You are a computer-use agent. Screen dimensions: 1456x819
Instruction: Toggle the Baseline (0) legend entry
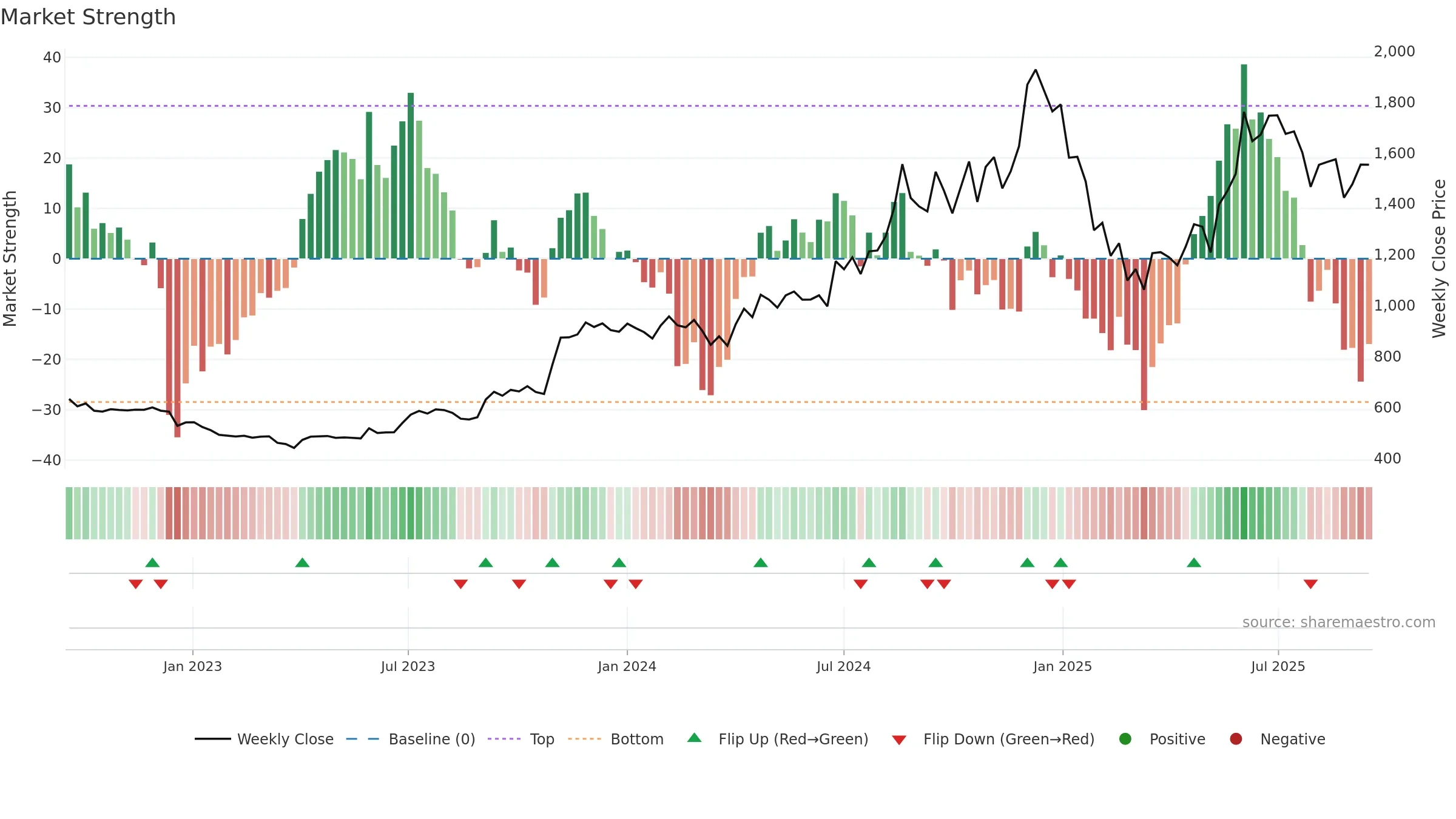(x=411, y=739)
